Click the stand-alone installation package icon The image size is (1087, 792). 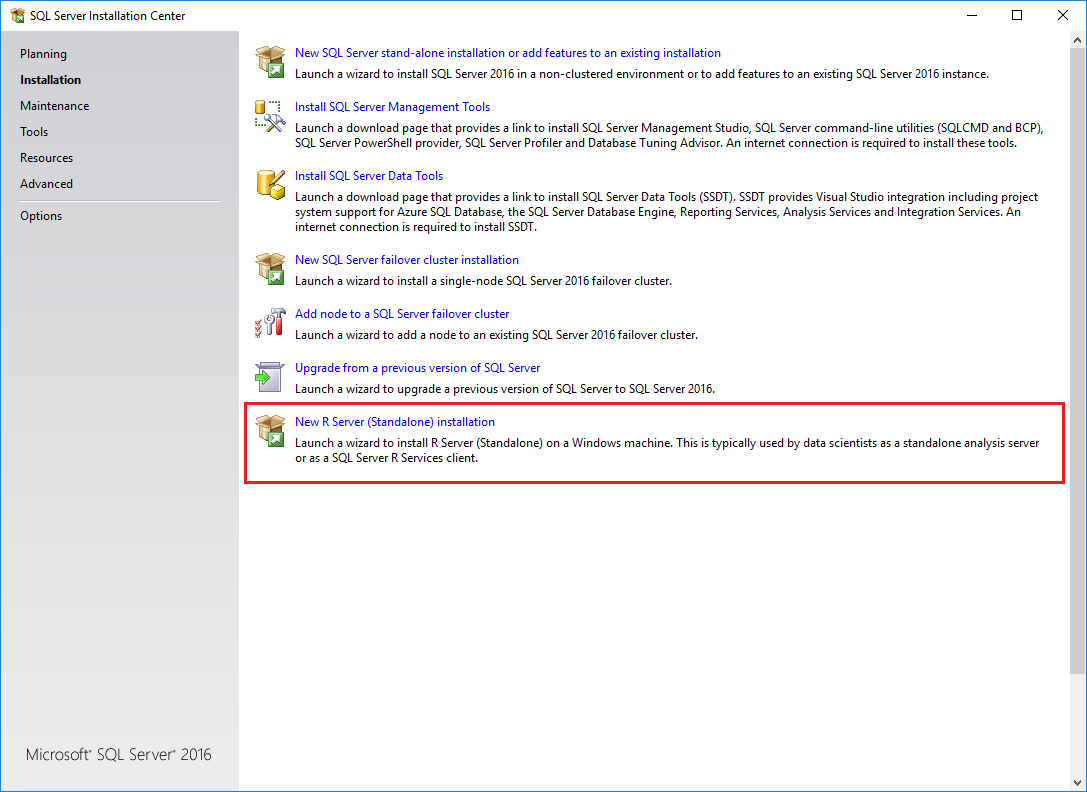(270, 60)
